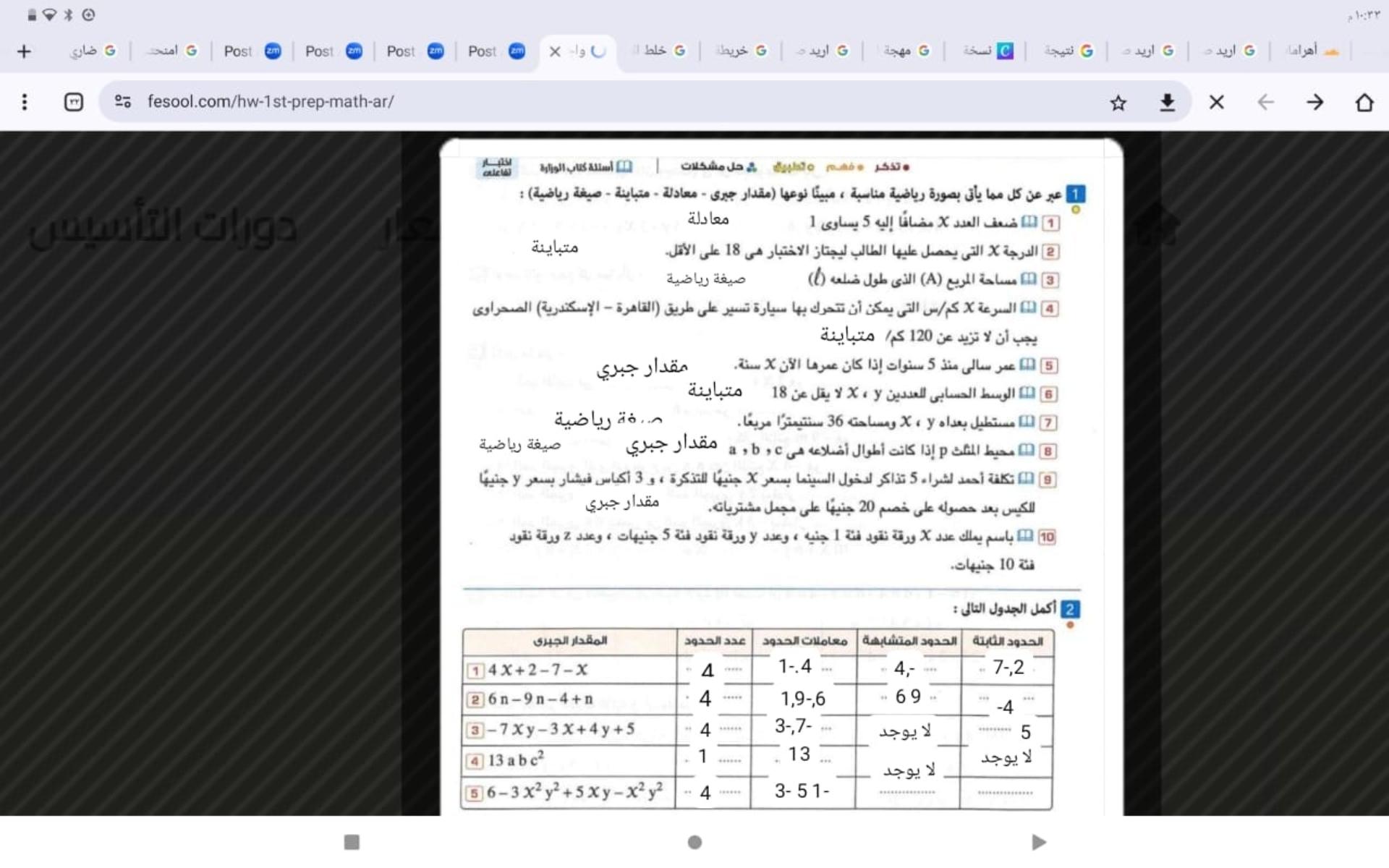View site info icon beside the URL
The width and height of the screenshot is (1389, 868).
(x=123, y=102)
